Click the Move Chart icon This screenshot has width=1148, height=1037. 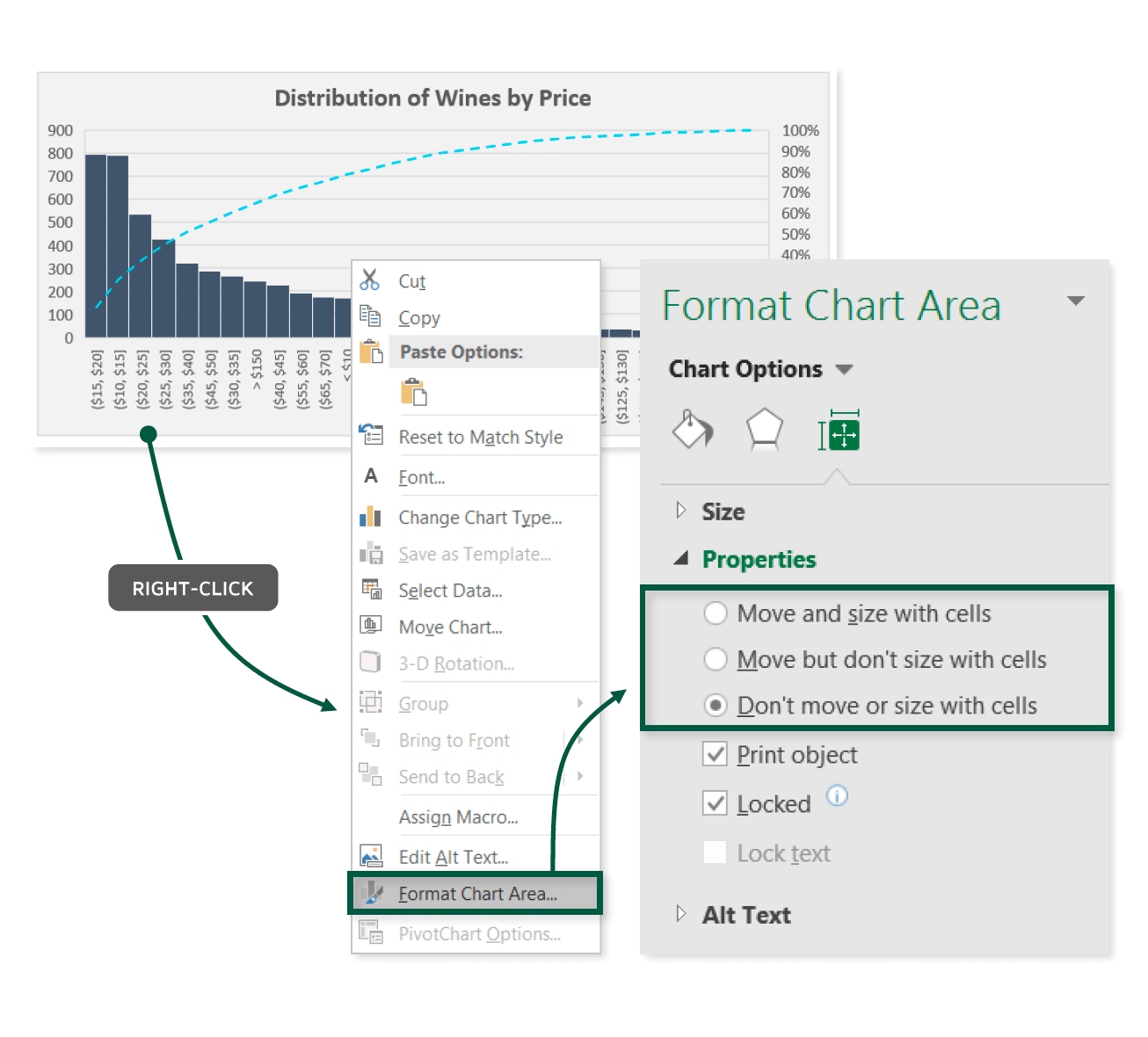click(371, 626)
